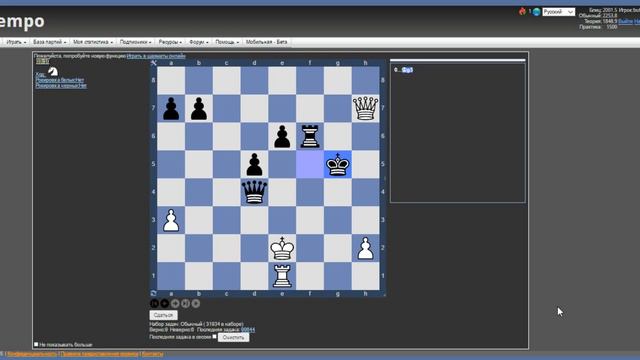Expand the Подписчики menu
The image size is (640, 360).
pos(136,42)
